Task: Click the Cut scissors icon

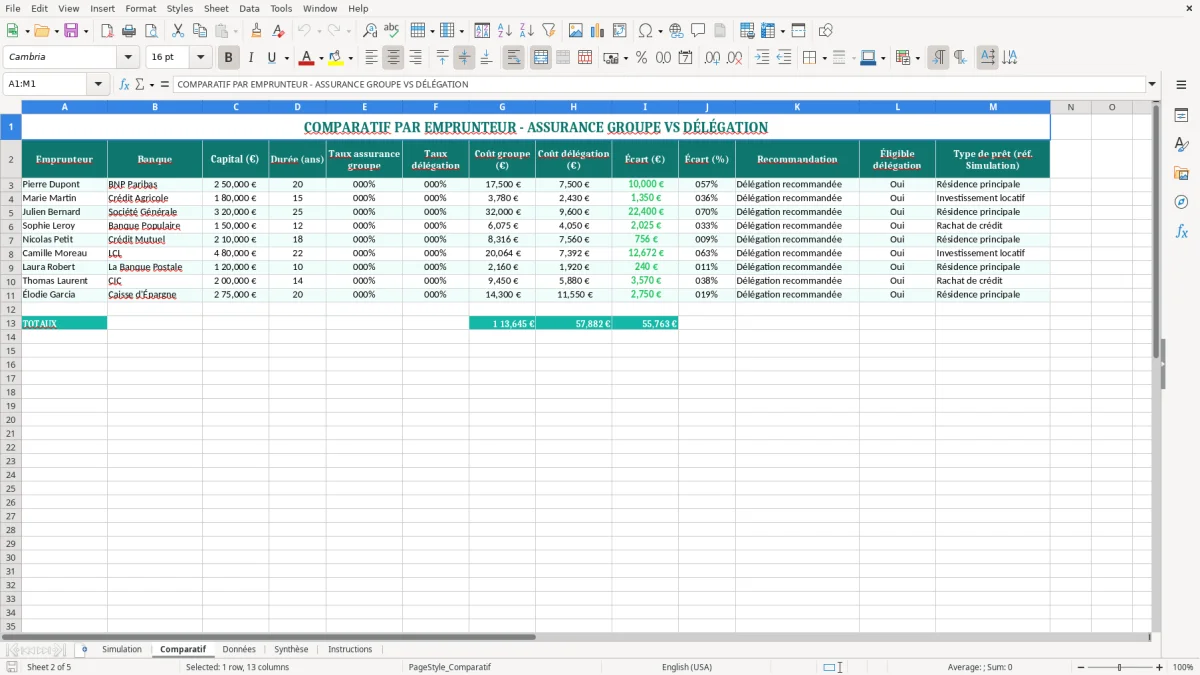Action: pos(178,31)
